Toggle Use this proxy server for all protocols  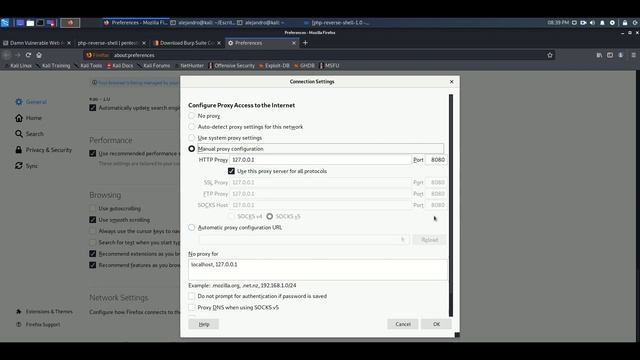231,171
